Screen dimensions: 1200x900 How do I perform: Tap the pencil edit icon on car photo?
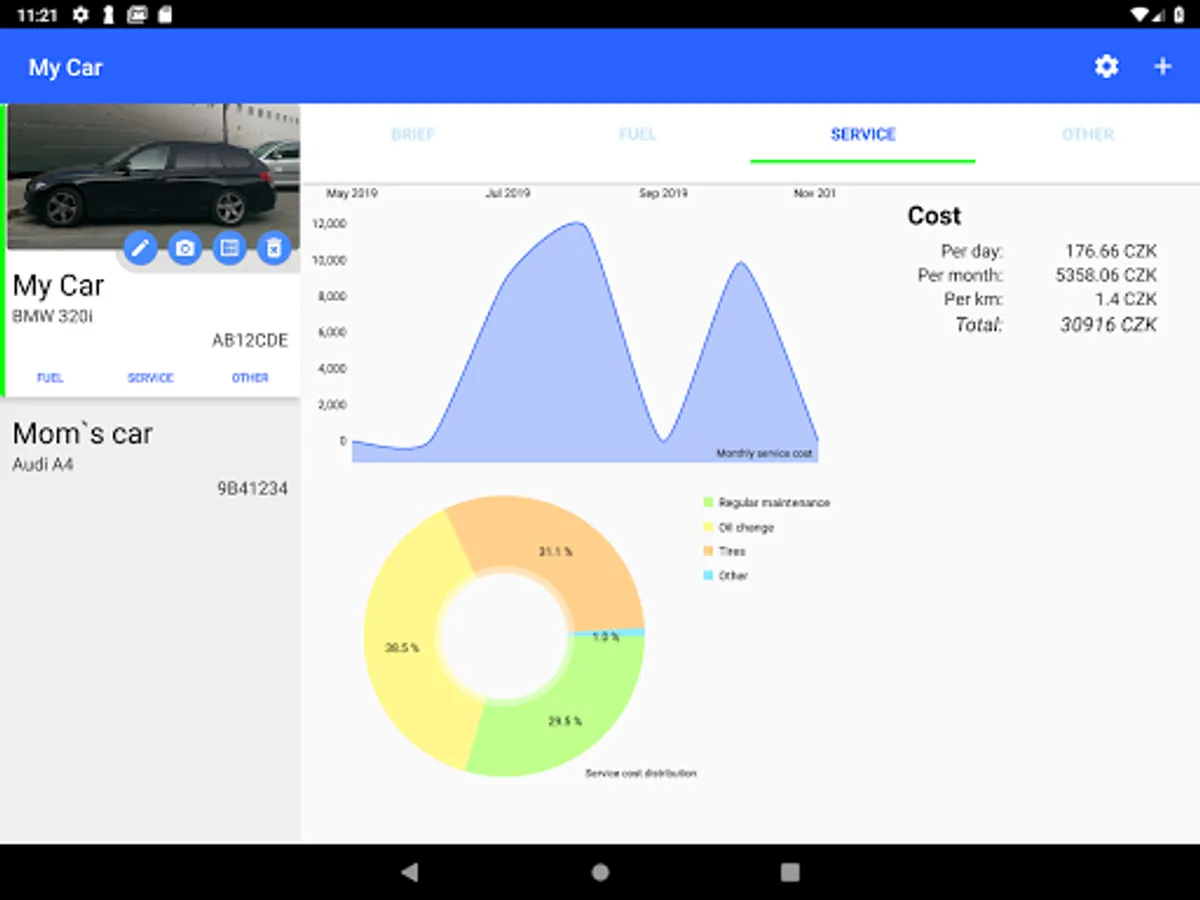pos(140,247)
